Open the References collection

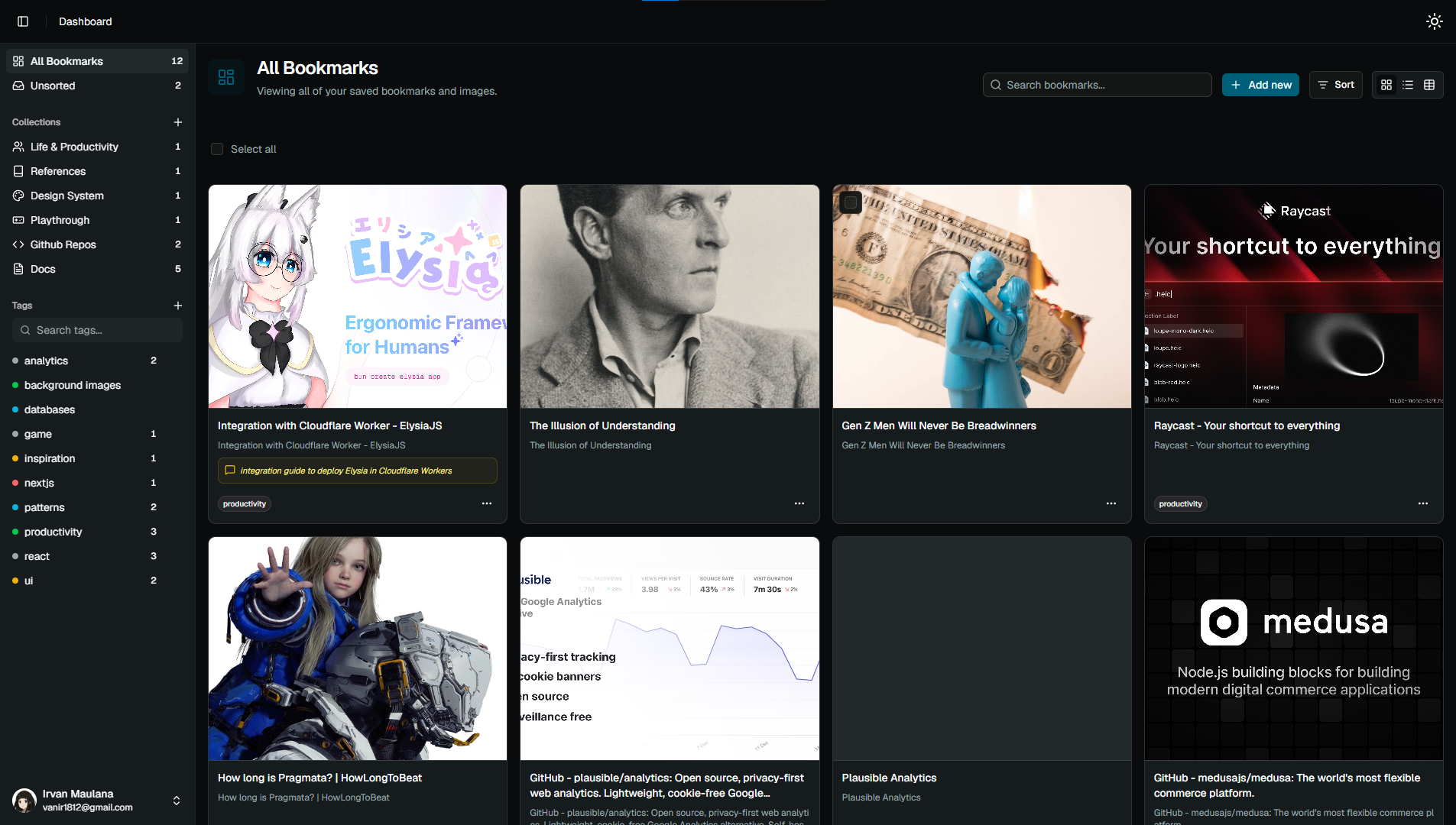point(97,171)
